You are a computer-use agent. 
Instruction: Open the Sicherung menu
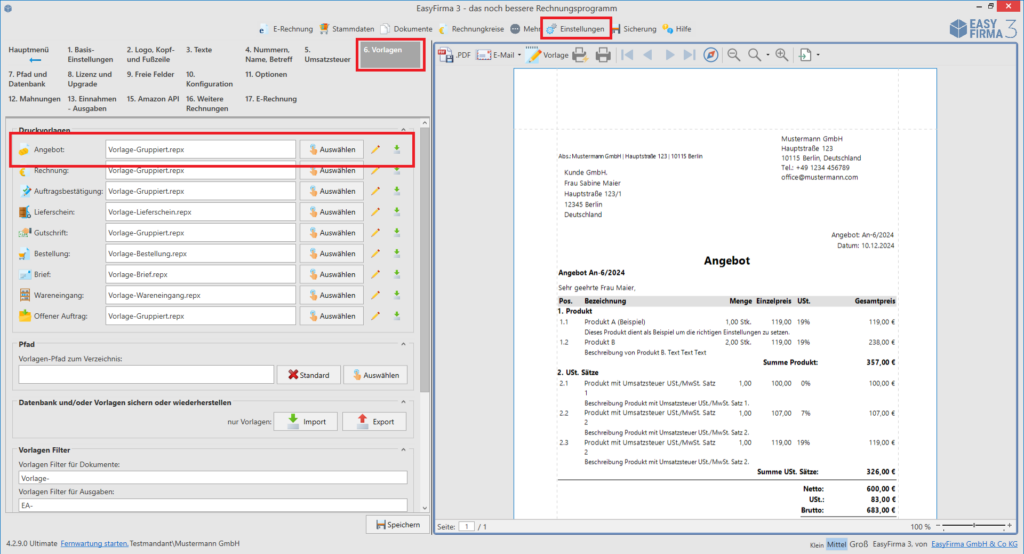pyautogui.click(x=634, y=29)
